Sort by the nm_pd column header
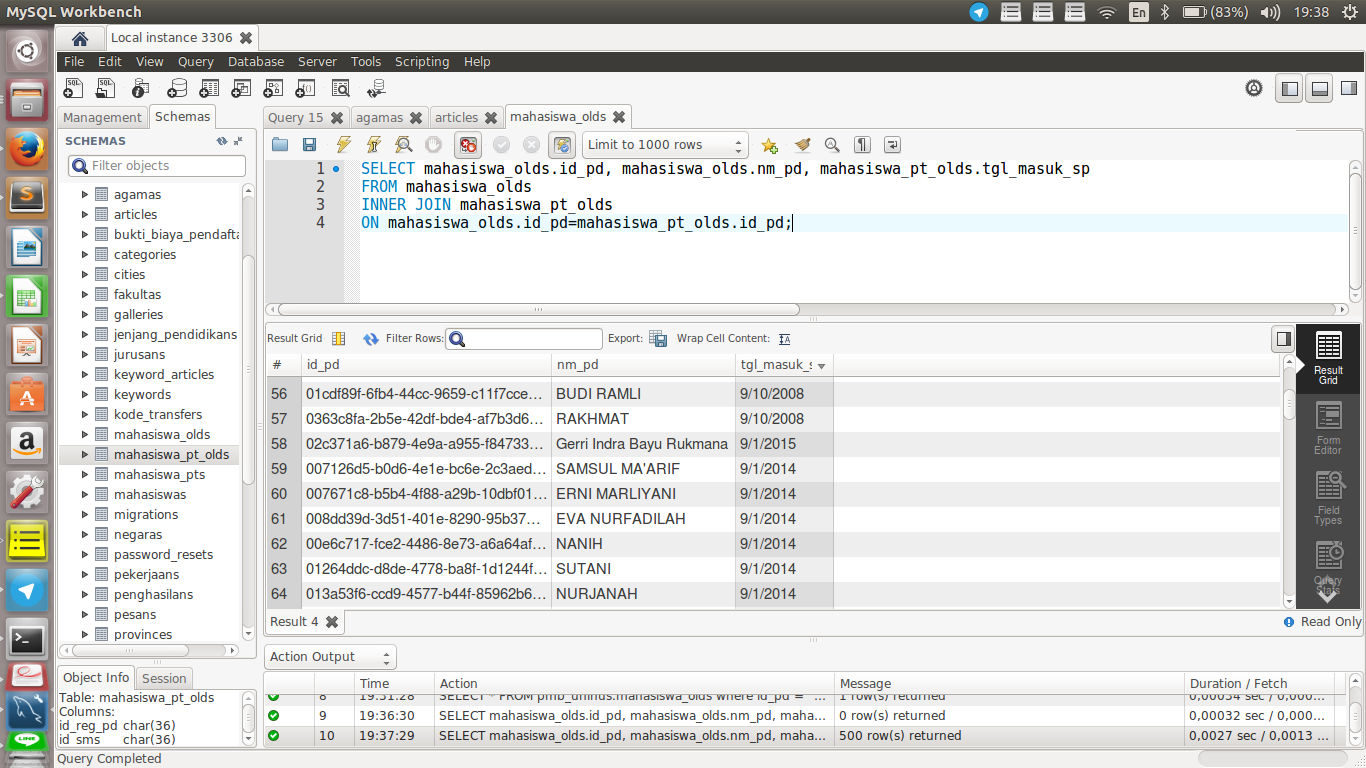1366x768 pixels. [x=643, y=366]
